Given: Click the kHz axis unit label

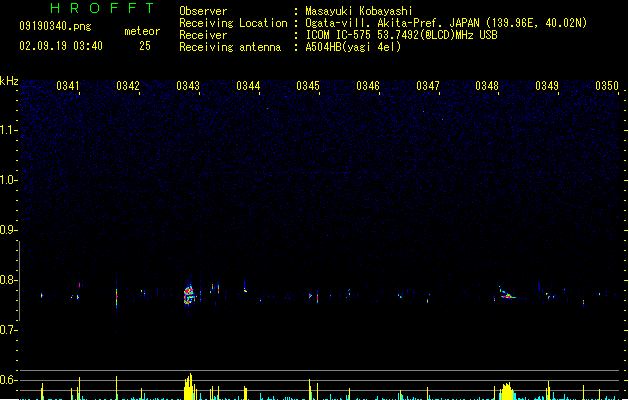Looking at the screenshot, I should (x=9, y=81).
